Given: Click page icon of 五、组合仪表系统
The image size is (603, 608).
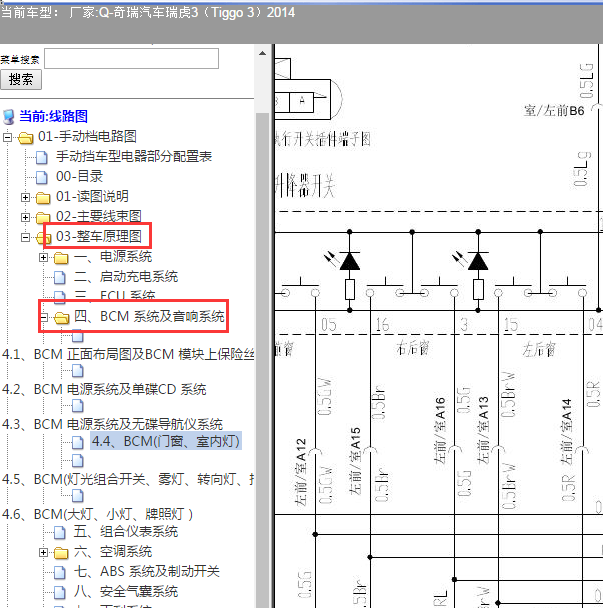Looking at the screenshot, I should (x=60, y=532).
